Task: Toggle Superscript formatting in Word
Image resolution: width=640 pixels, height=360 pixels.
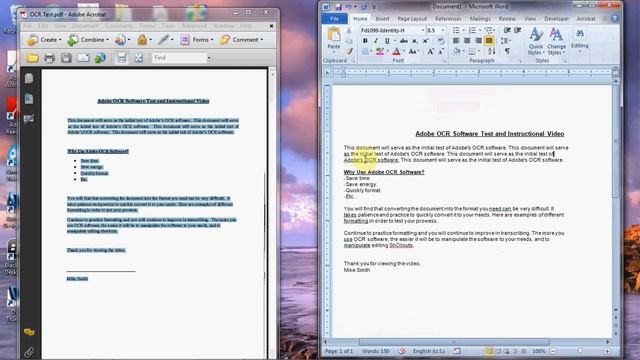Action: 425,41
